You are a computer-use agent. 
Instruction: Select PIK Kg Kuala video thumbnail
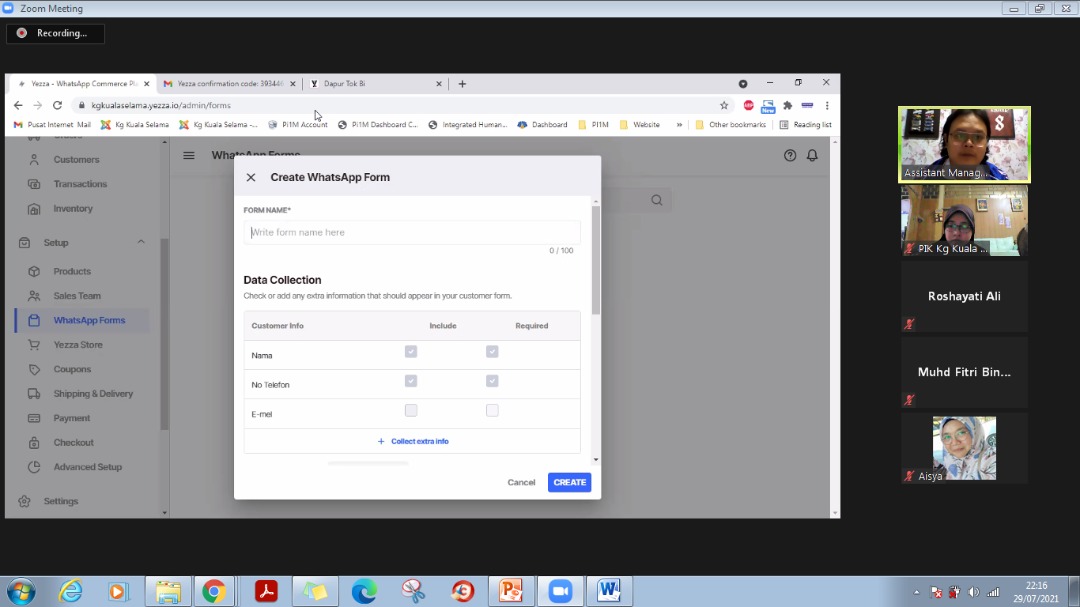964,220
